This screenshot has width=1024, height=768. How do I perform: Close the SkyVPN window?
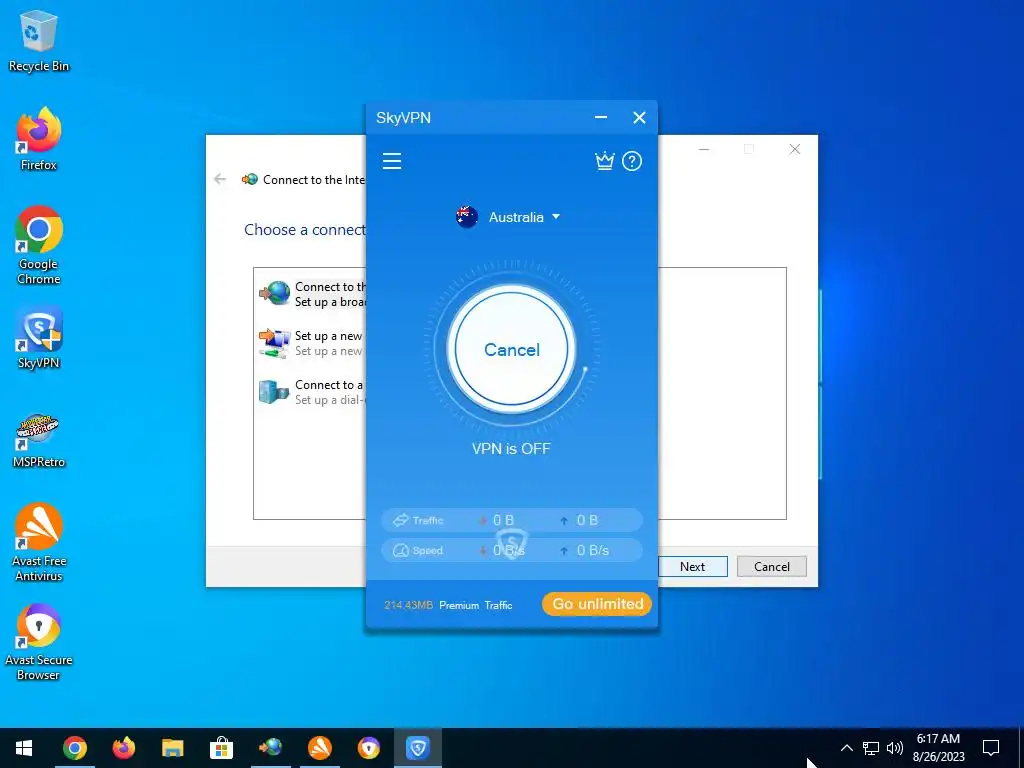pyautogui.click(x=639, y=118)
